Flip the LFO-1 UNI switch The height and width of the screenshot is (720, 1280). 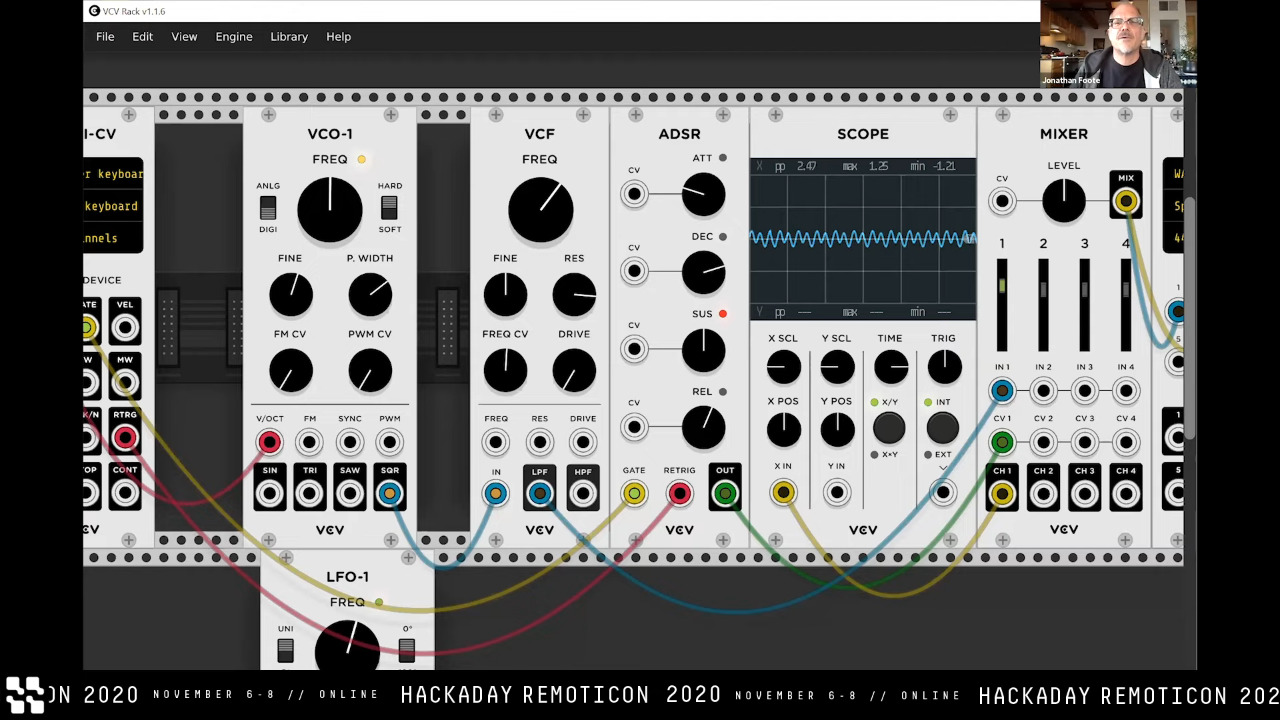pyautogui.click(x=286, y=650)
